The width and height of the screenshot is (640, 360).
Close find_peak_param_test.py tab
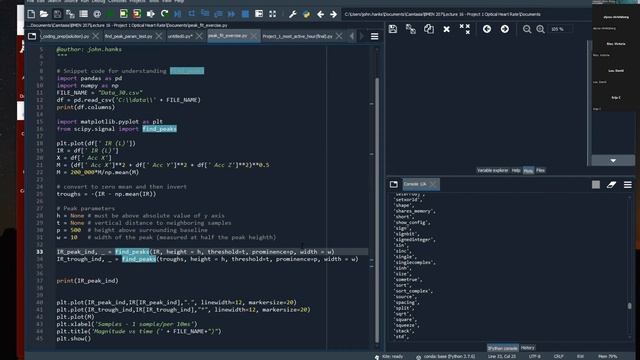pyautogui.click(x=159, y=36)
